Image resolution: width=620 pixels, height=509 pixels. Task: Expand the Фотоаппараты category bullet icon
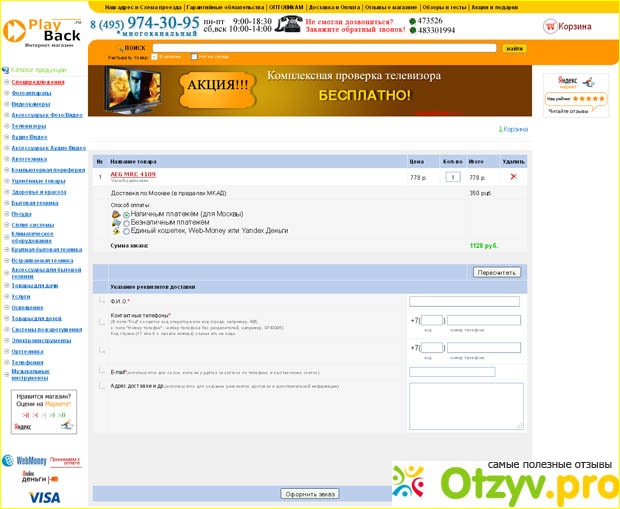tap(6, 93)
